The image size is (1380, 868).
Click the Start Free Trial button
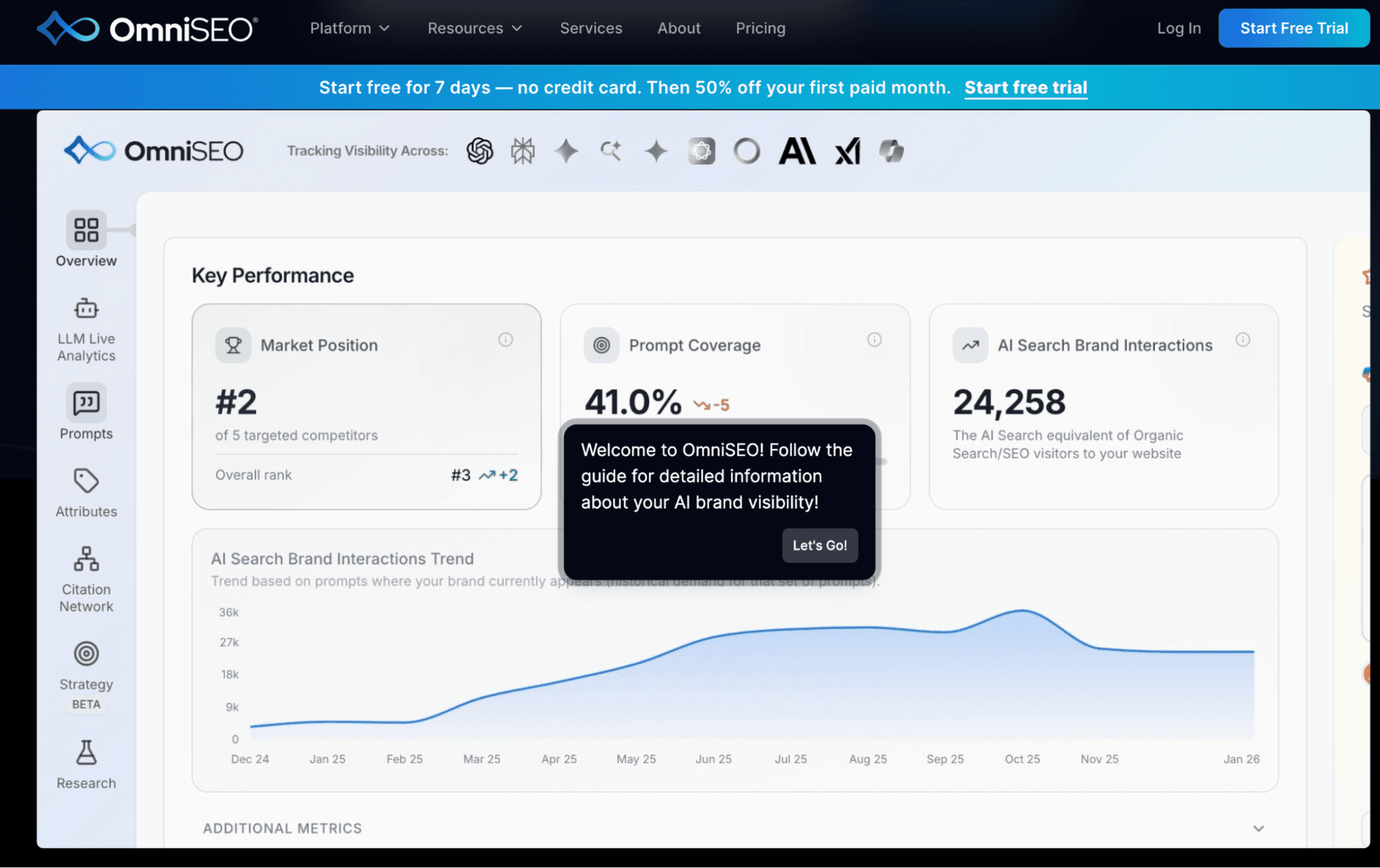point(1294,28)
